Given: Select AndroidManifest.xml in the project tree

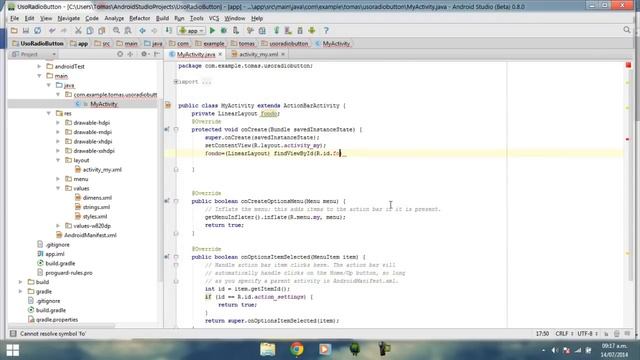Looking at the screenshot, I should point(86,235).
